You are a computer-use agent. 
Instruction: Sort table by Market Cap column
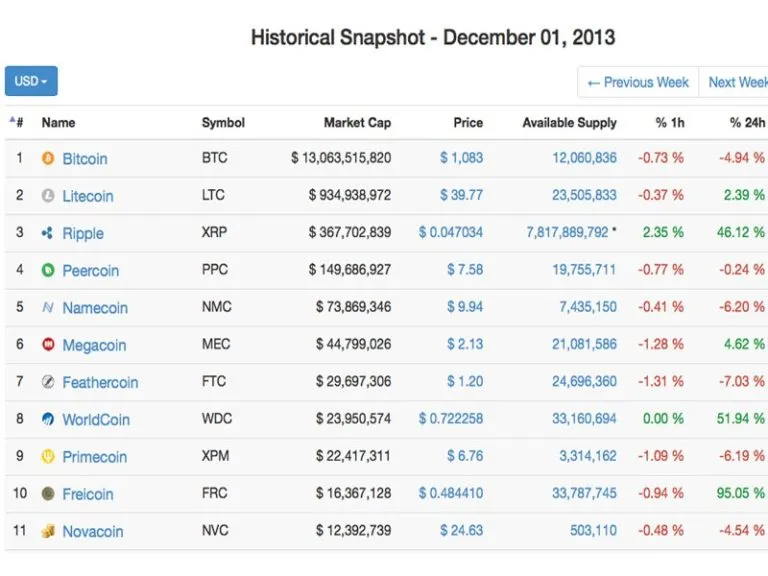click(357, 122)
